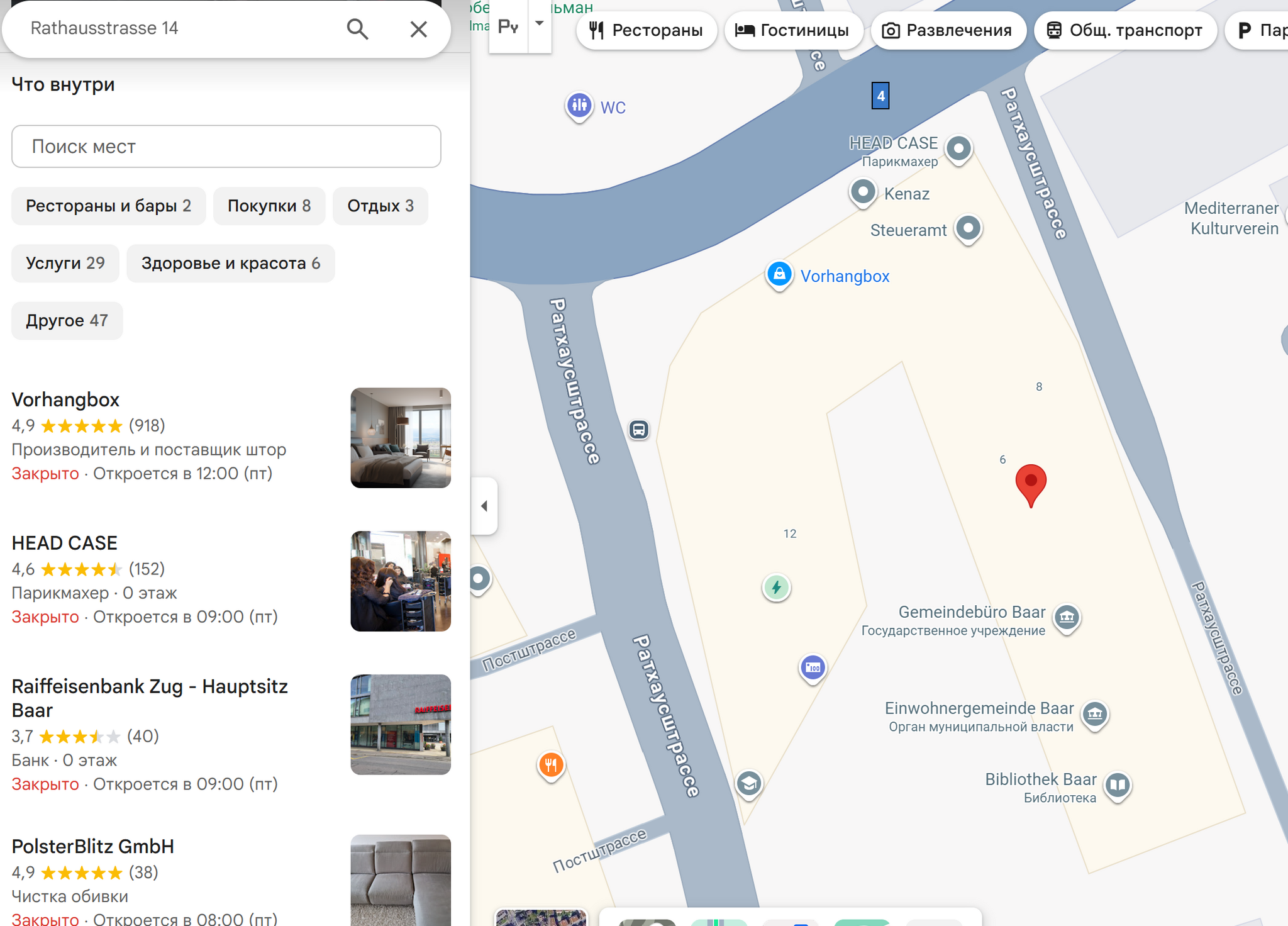
Task: Clear the Rathausstrasse 14 search
Action: point(418,29)
